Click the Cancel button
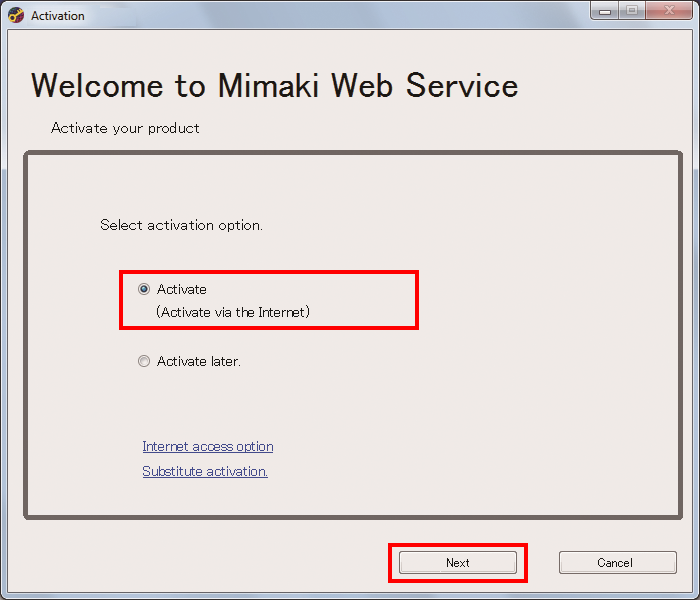Image resolution: width=700 pixels, height=600 pixels. tap(617, 562)
